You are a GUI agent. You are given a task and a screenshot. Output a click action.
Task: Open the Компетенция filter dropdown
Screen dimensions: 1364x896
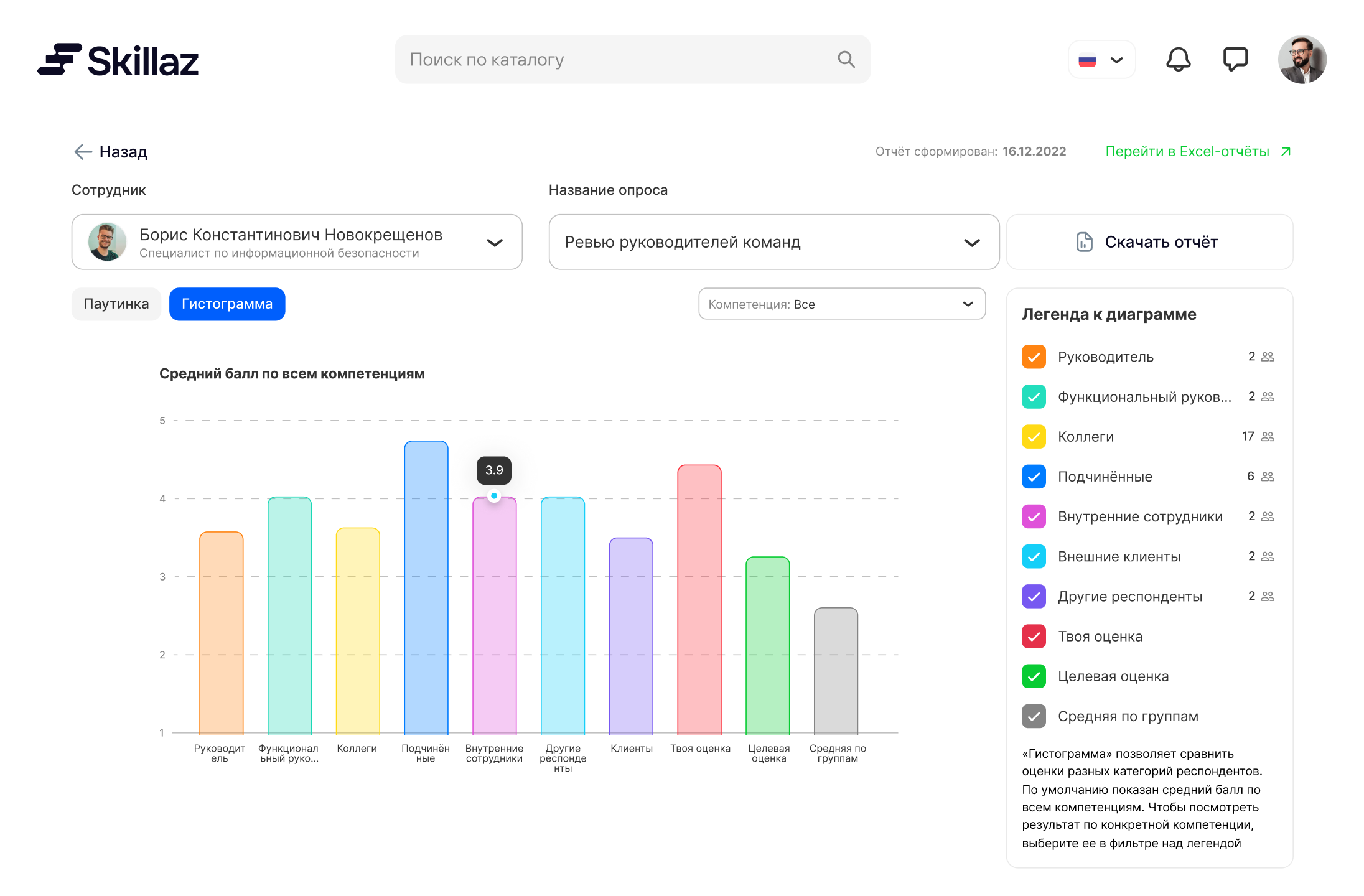point(841,304)
